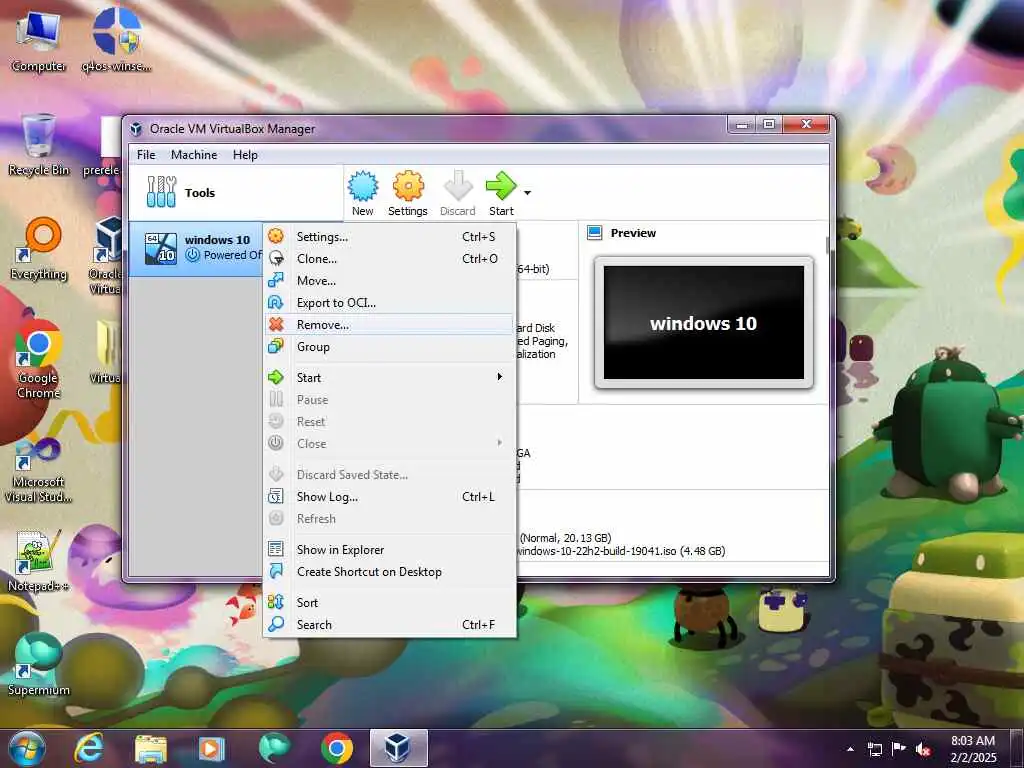
Task: Open the Settings gear toolbar icon
Action: coord(408,193)
